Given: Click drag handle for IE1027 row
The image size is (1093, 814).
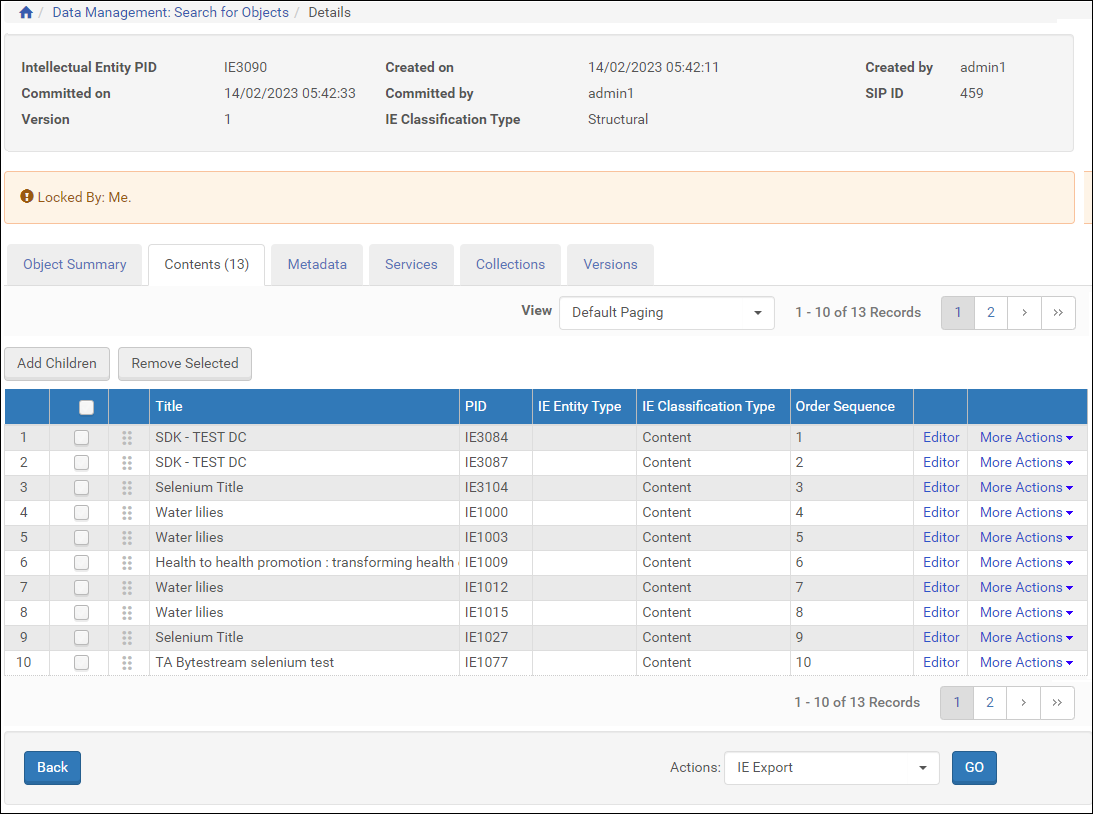Looking at the screenshot, I should pos(127,638).
